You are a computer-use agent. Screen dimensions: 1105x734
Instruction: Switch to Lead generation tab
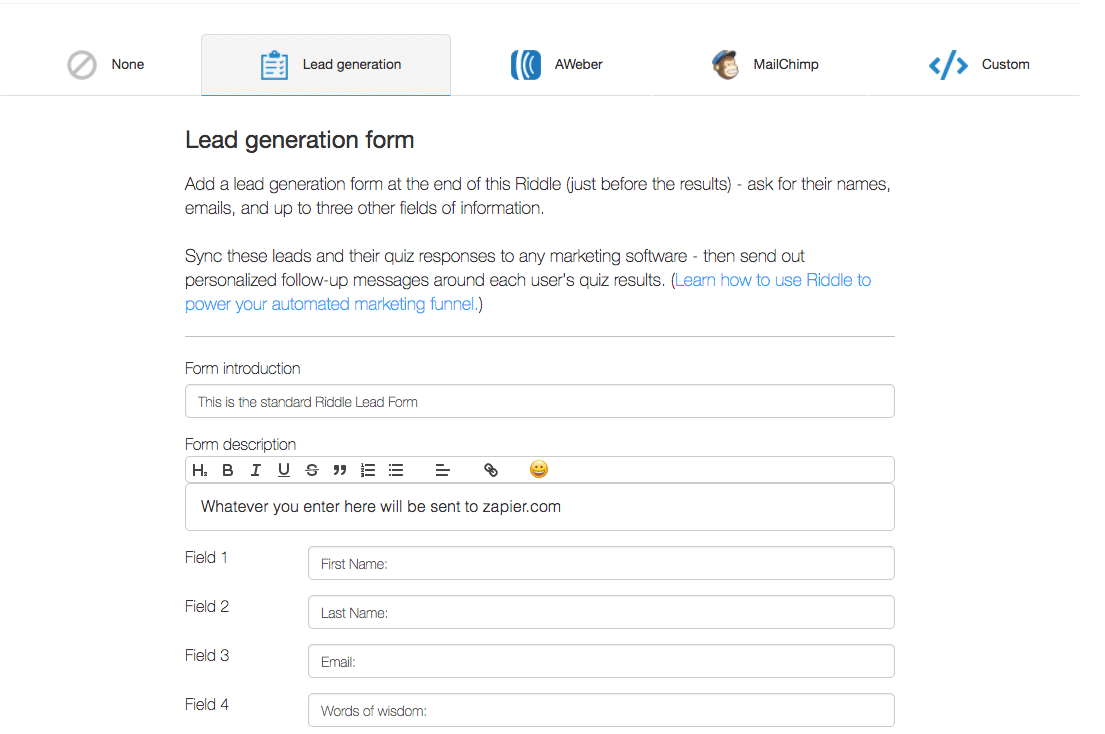click(326, 65)
